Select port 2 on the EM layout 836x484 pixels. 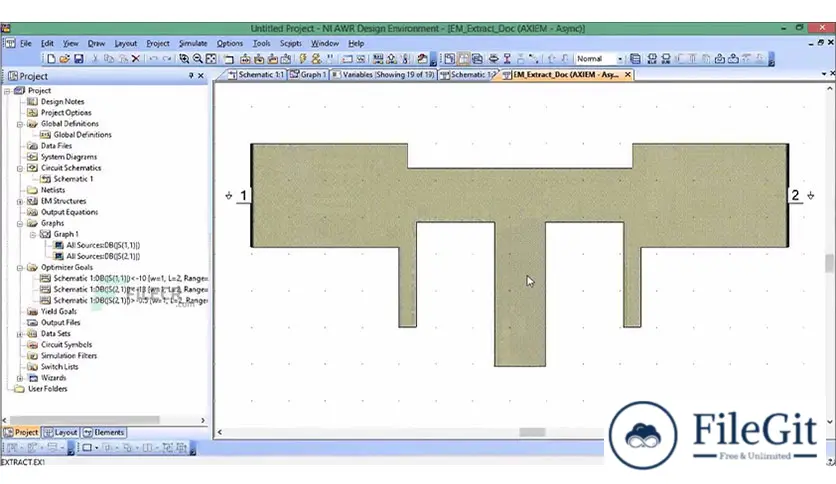[795, 196]
